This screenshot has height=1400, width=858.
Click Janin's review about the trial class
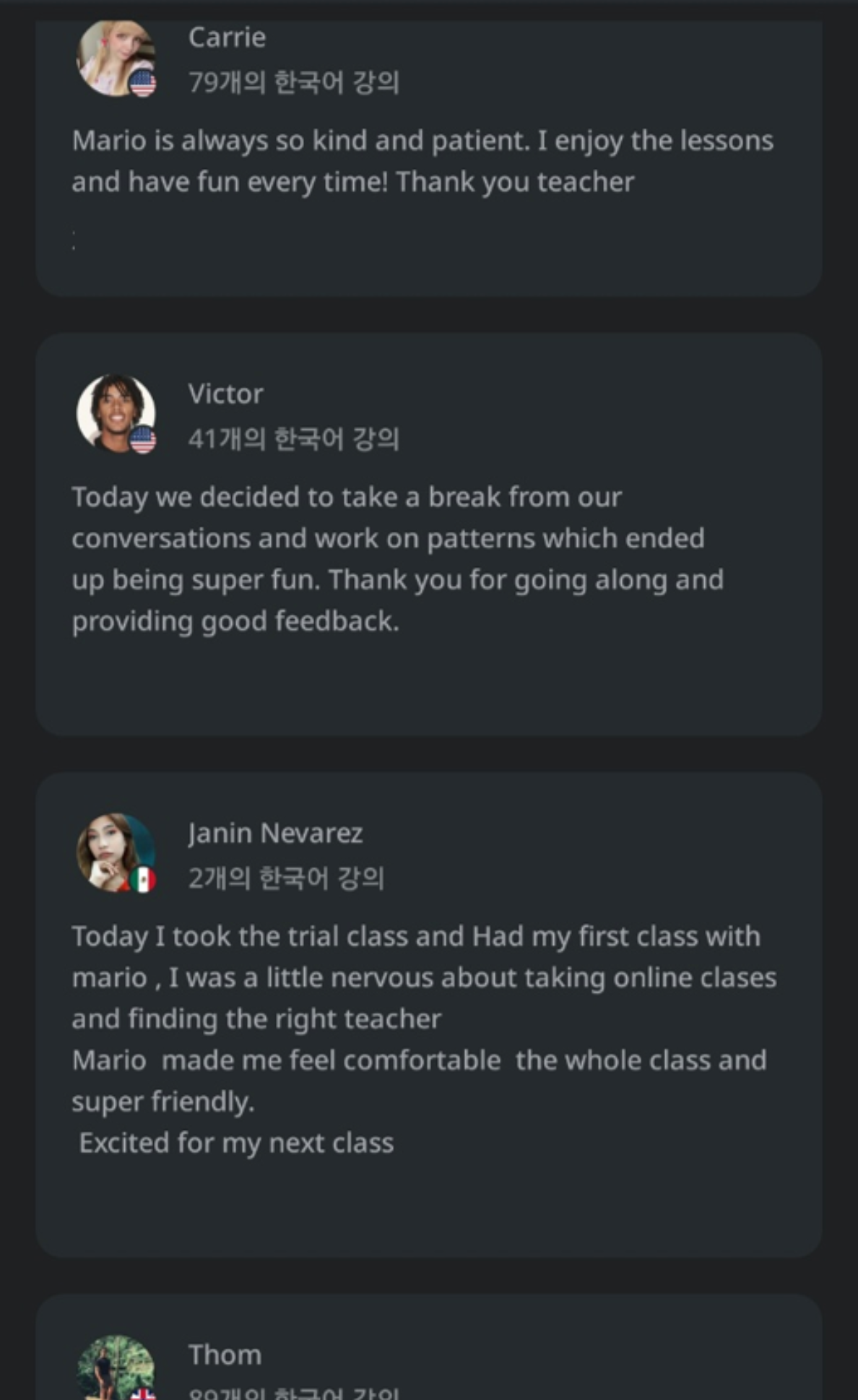423,977
